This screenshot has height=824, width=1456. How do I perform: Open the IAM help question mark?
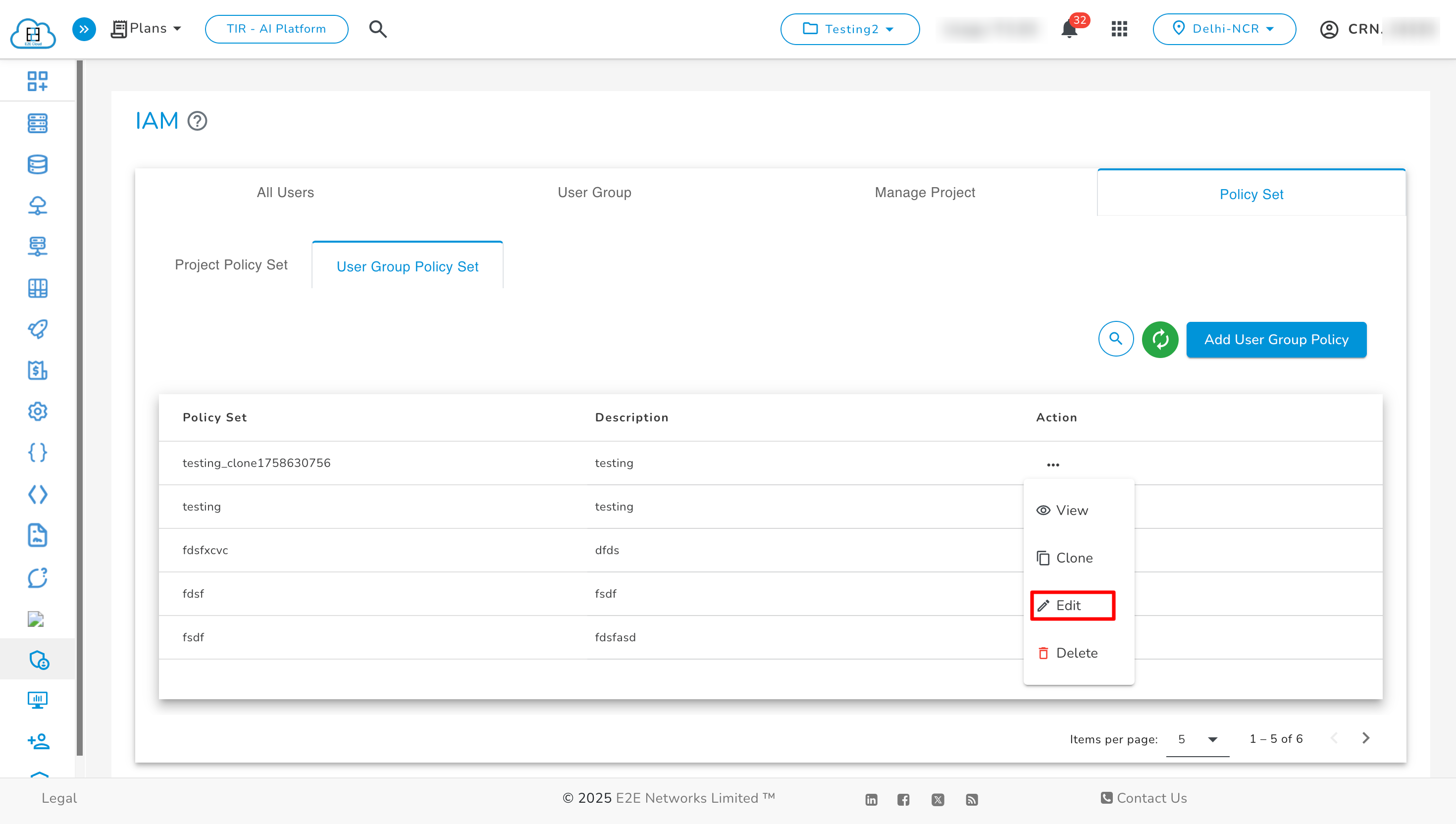[x=197, y=121]
